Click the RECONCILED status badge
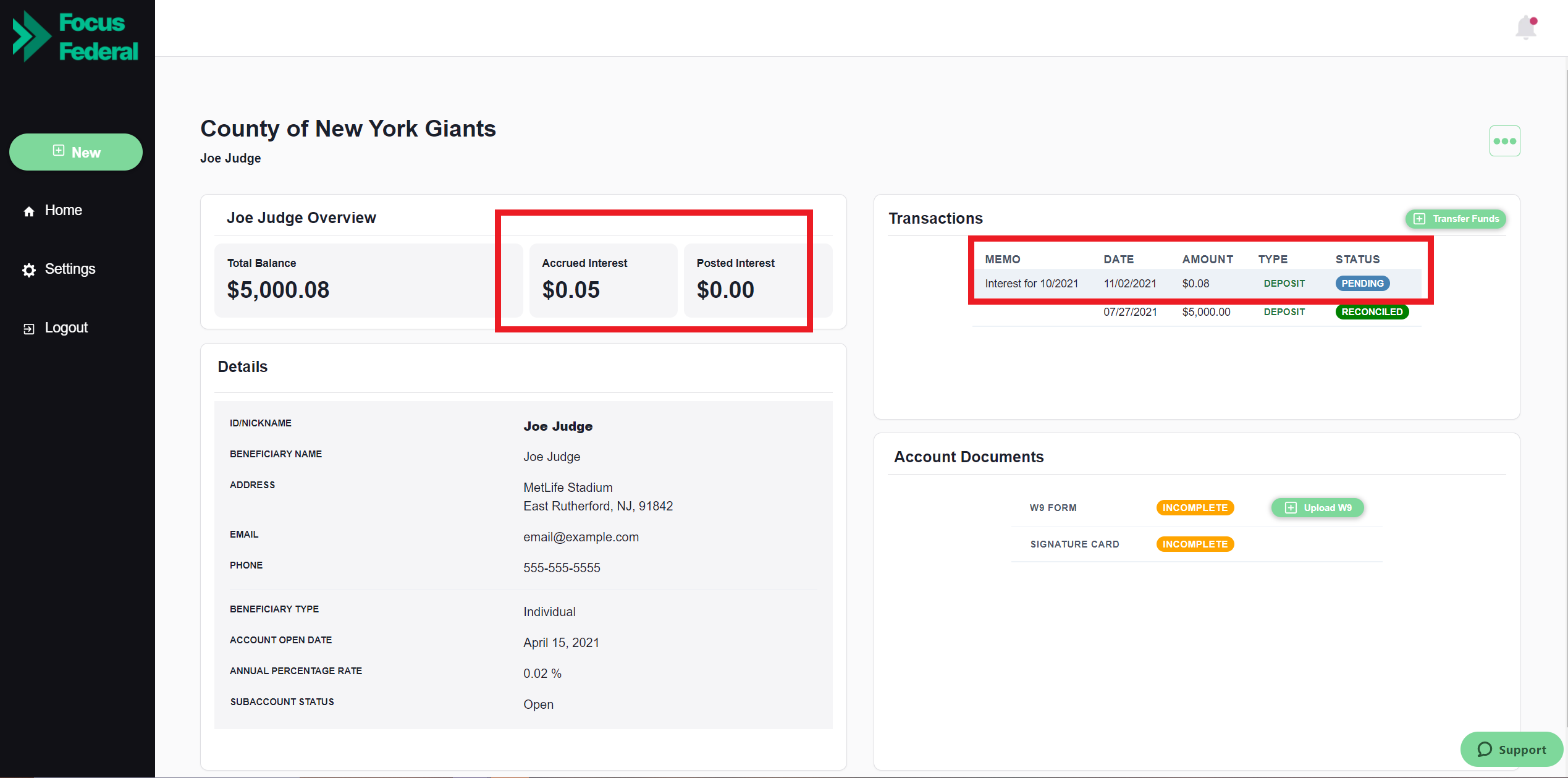 click(1372, 311)
